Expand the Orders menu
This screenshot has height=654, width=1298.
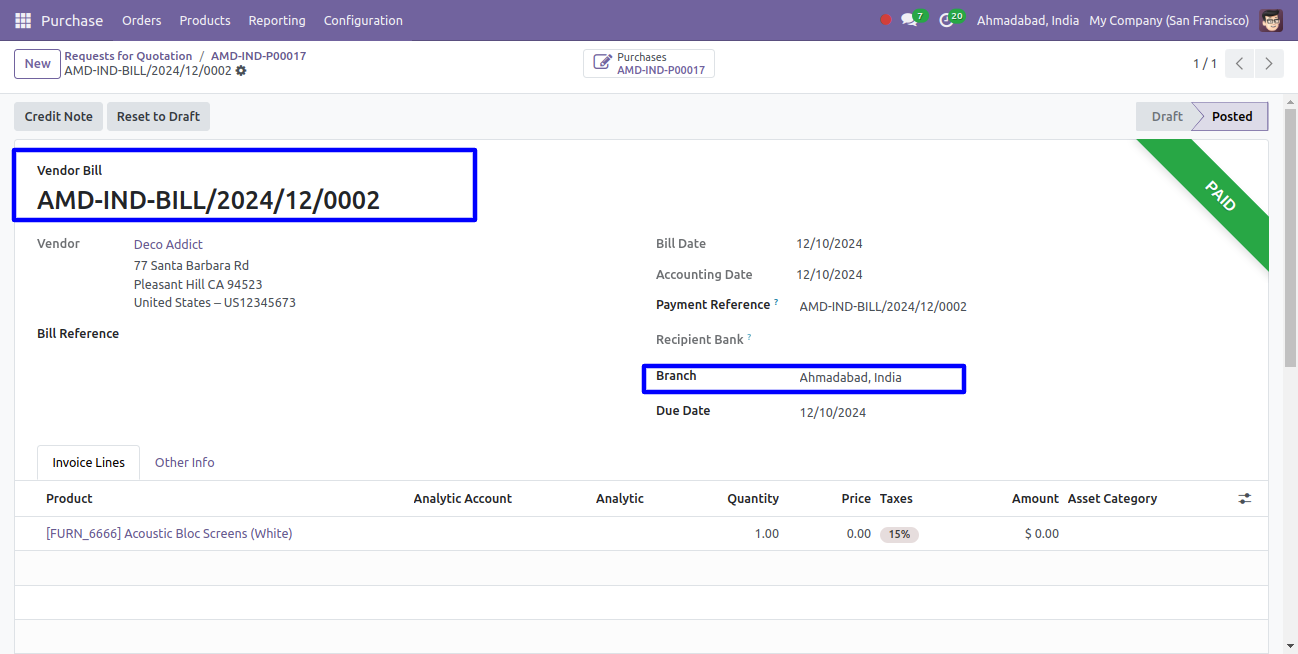(141, 20)
